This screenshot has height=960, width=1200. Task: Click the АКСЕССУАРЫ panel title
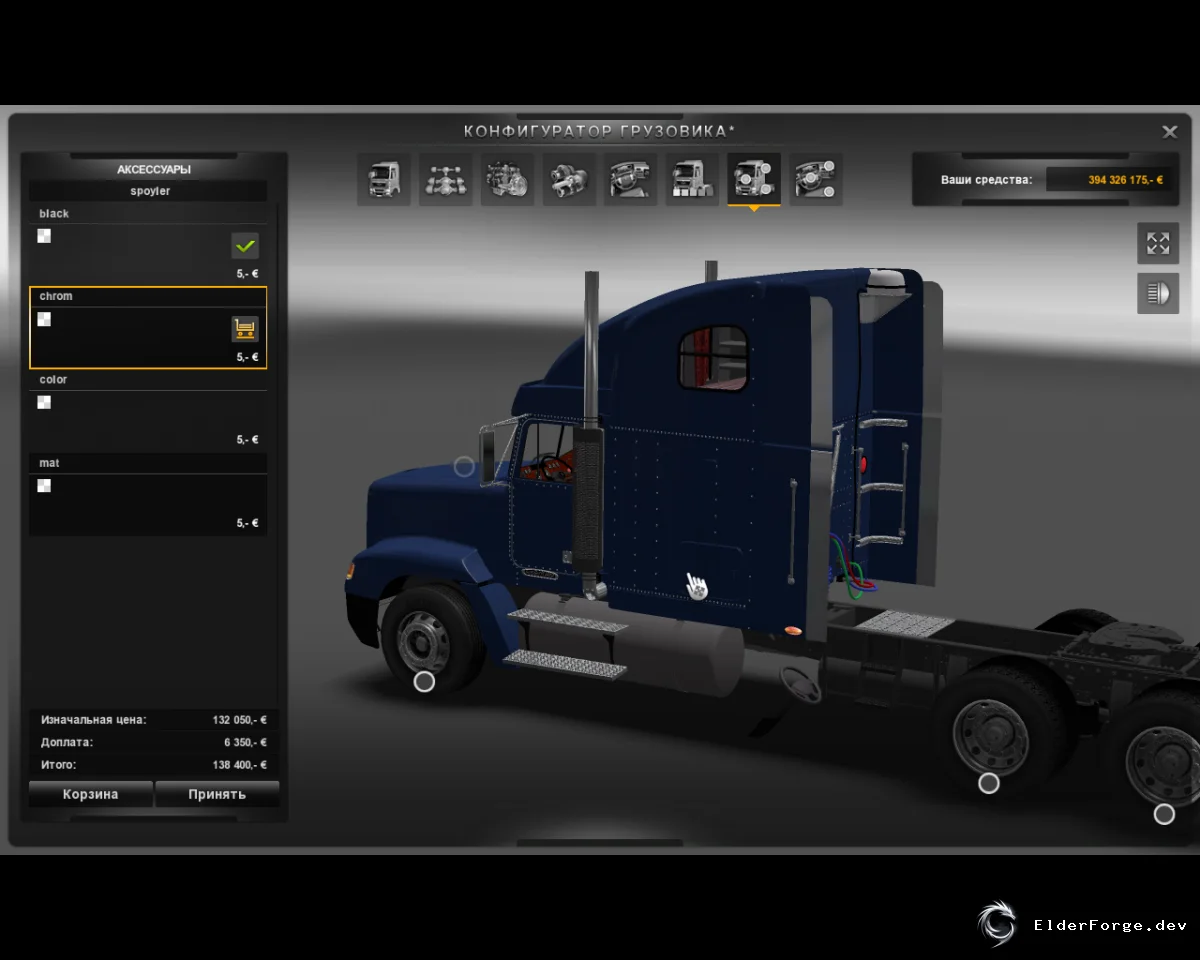(x=153, y=169)
